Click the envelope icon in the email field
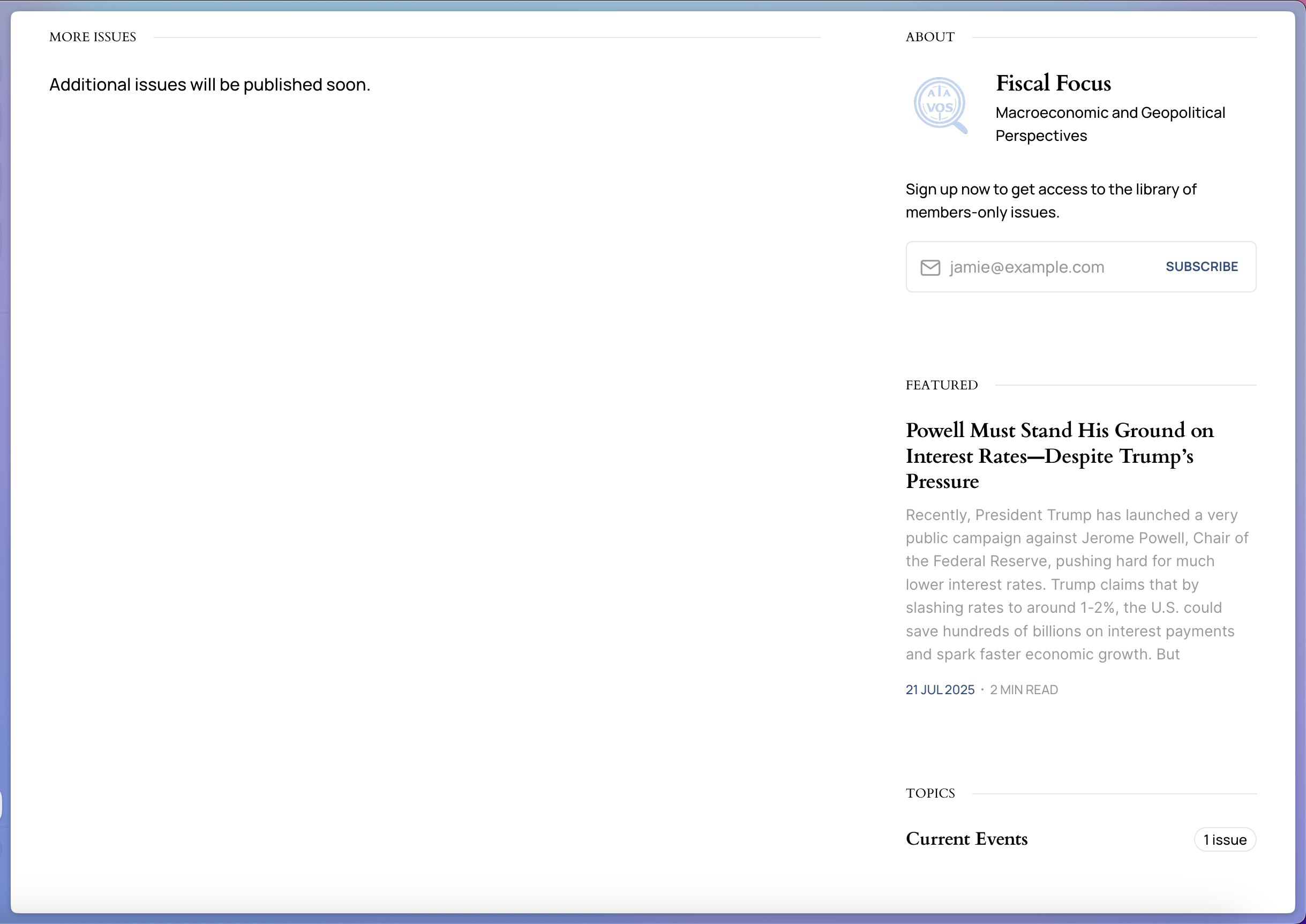Screen dimensions: 1306x924 [x=930, y=267]
